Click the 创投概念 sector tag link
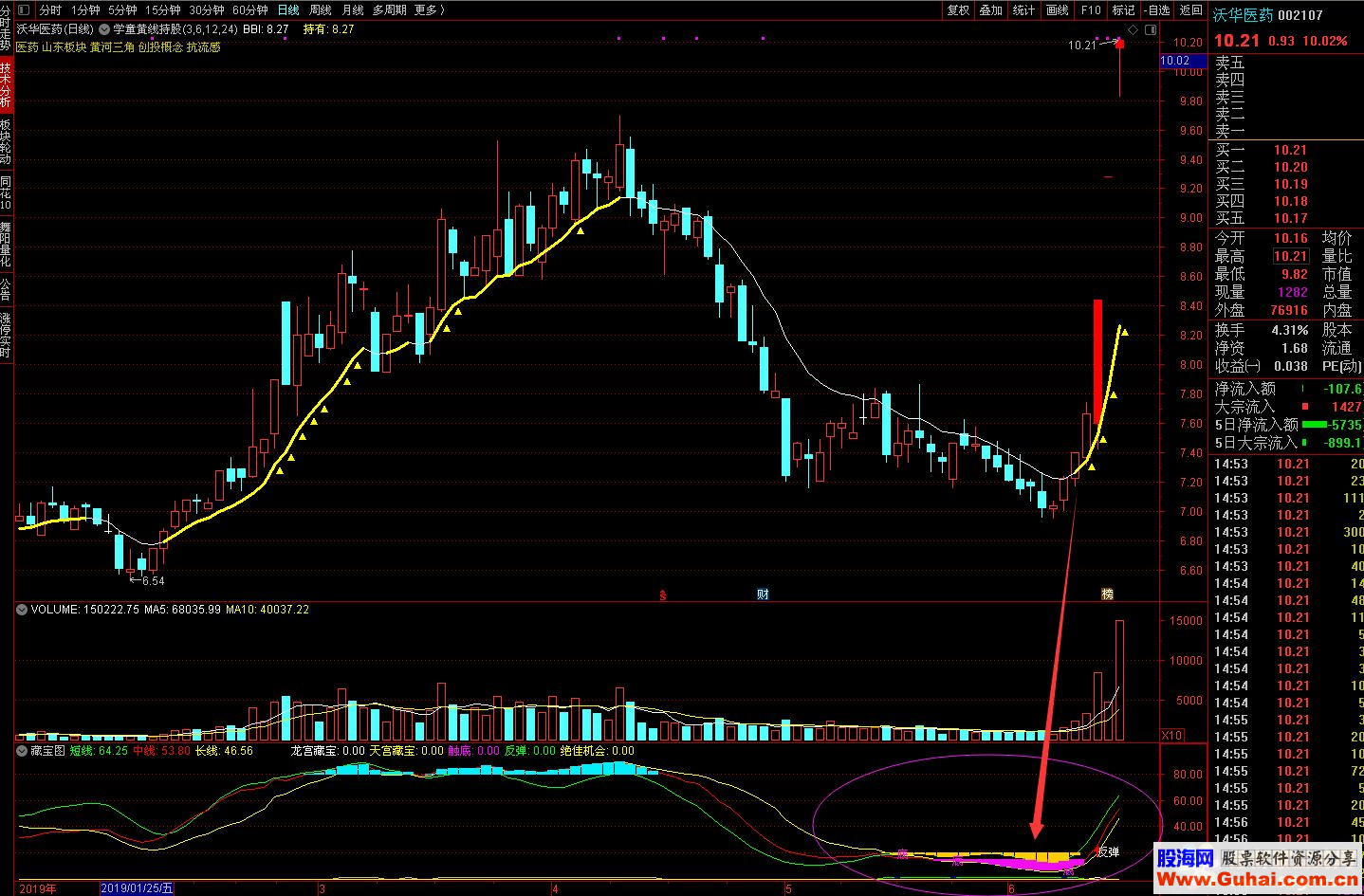 (x=160, y=46)
